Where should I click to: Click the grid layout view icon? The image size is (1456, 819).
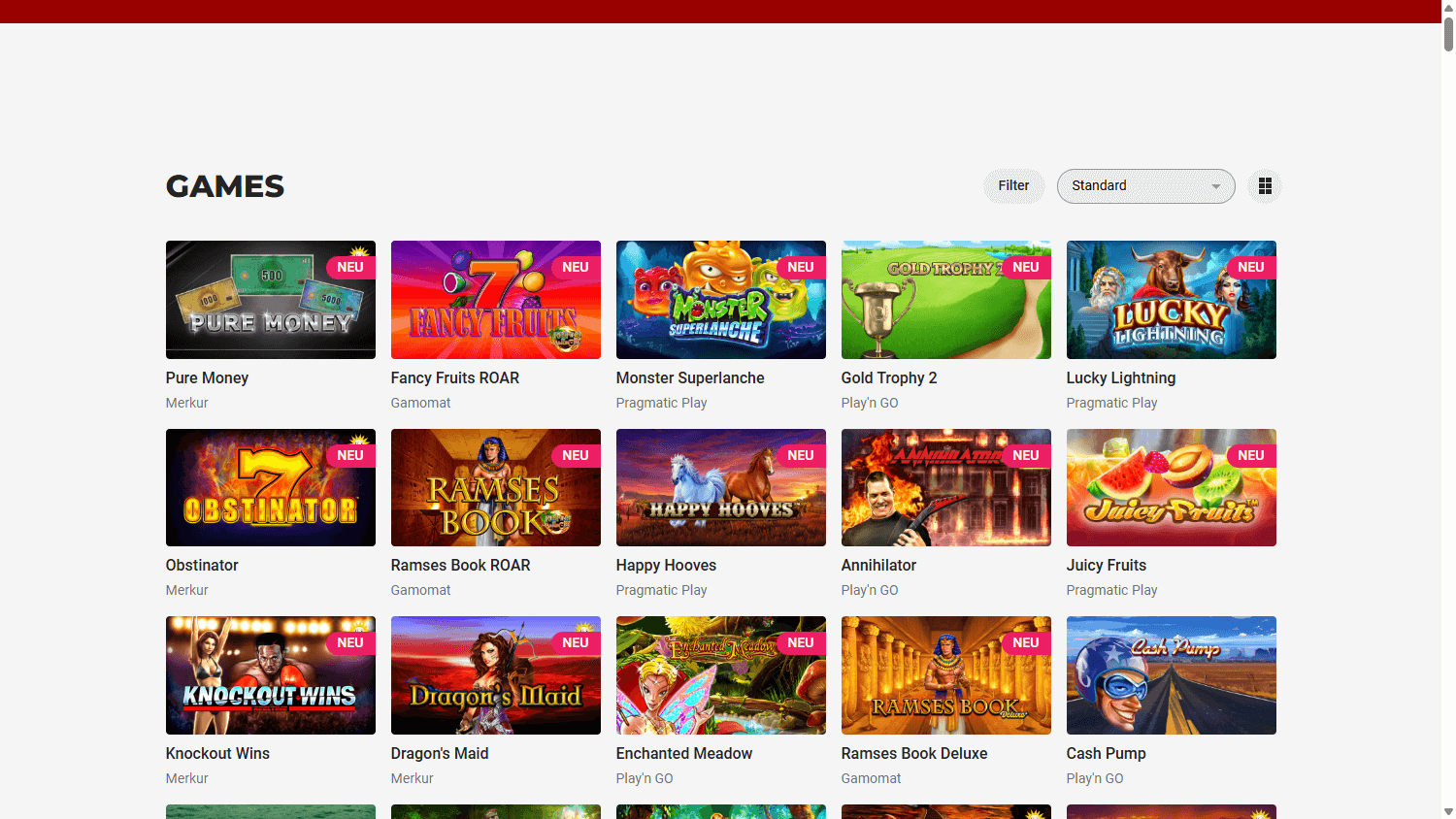[1264, 185]
